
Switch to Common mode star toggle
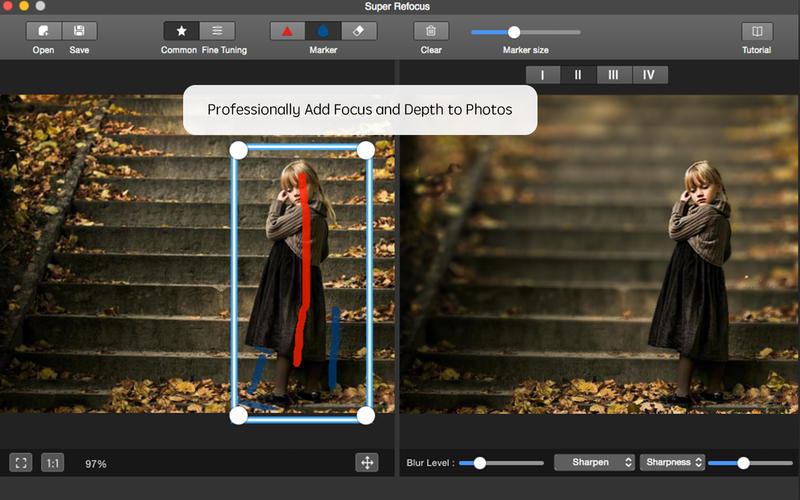181,31
